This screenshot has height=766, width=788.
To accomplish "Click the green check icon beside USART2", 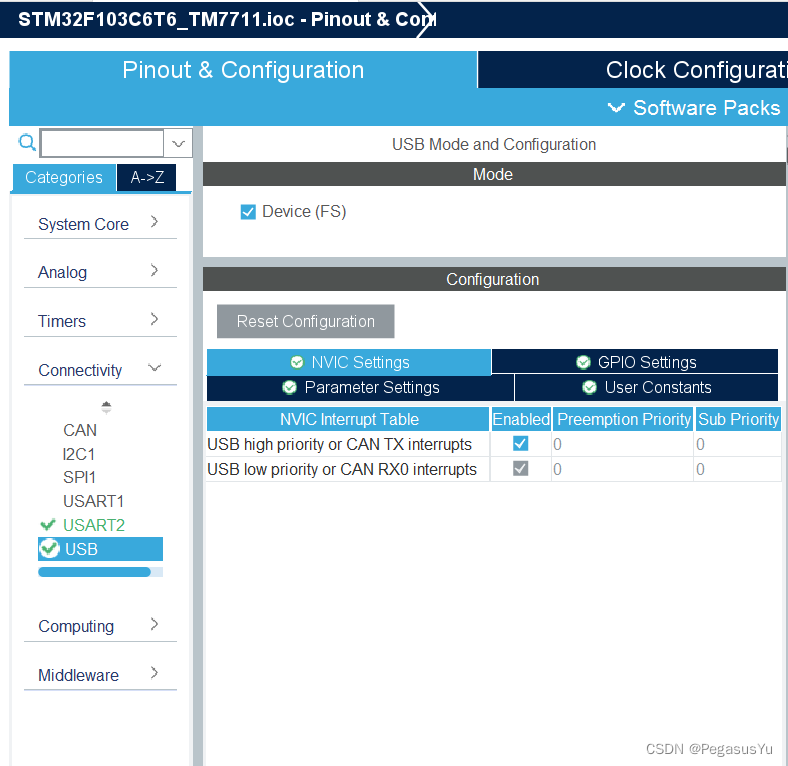I will click(48, 525).
